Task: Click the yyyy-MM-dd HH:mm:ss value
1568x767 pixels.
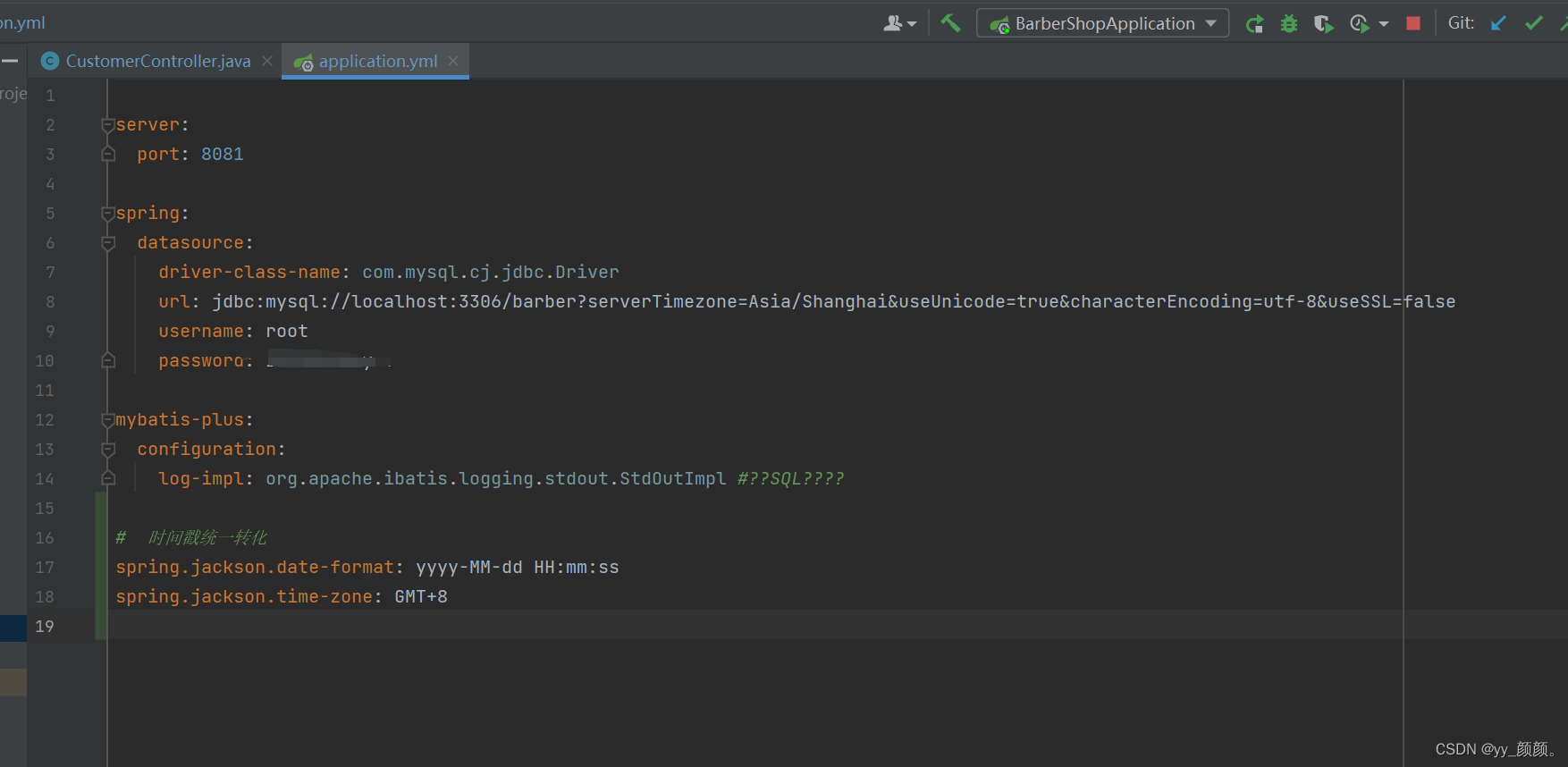Action: [x=518, y=567]
